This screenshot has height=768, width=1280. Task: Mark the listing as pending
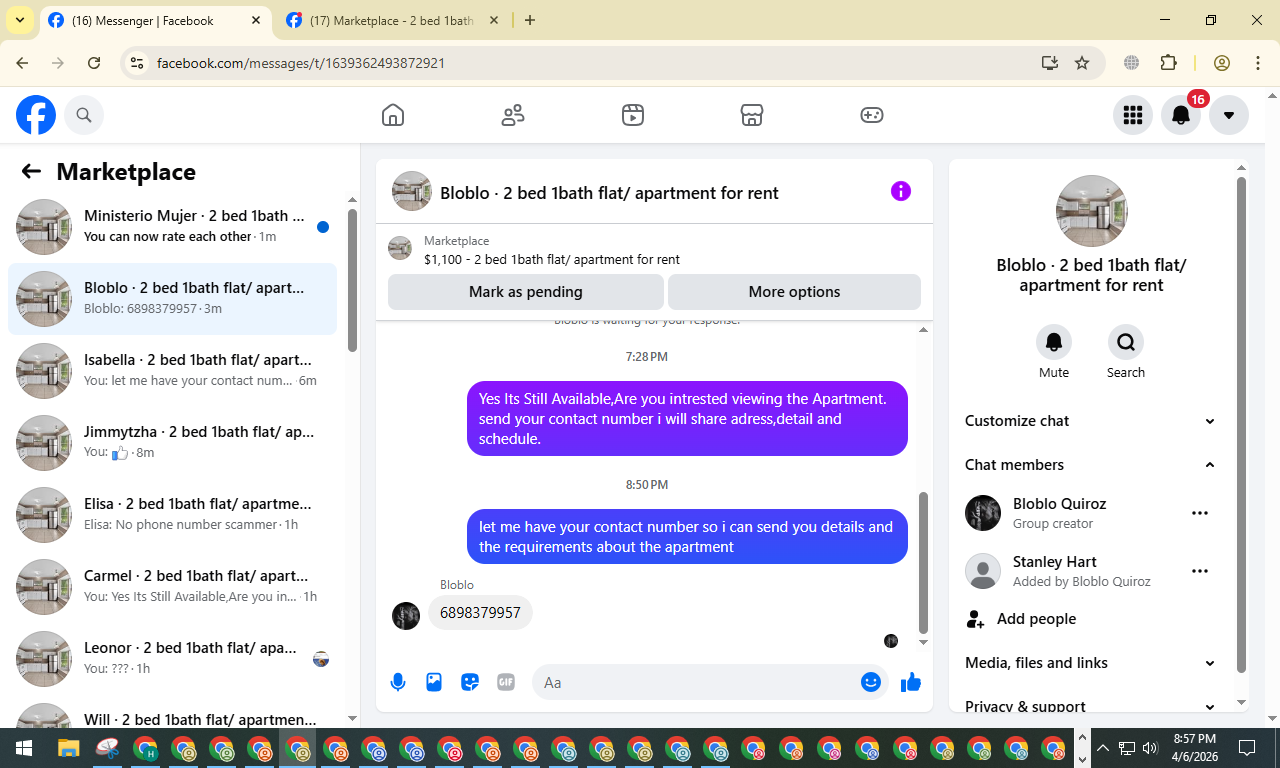click(526, 292)
